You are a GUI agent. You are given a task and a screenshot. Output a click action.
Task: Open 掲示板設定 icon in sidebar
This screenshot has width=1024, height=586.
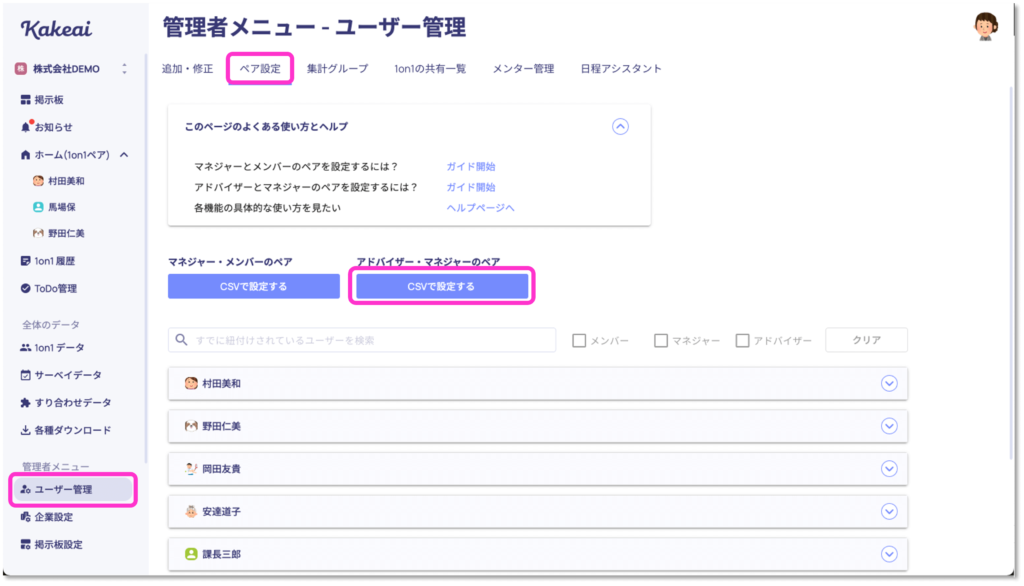pos(25,544)
